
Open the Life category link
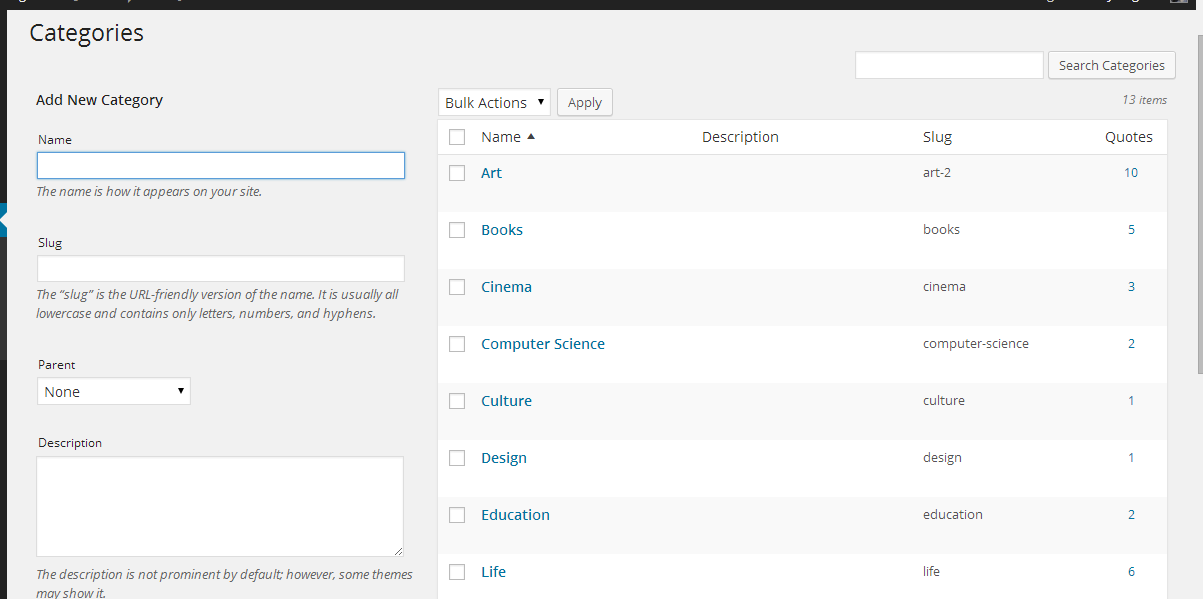pyautogui.click(x=493, y=572)
